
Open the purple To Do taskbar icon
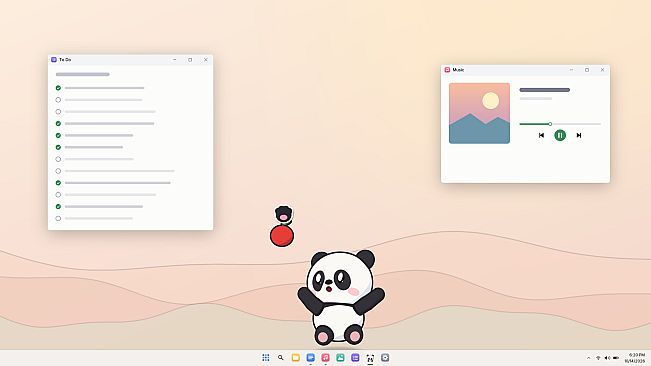coord(355,358)
